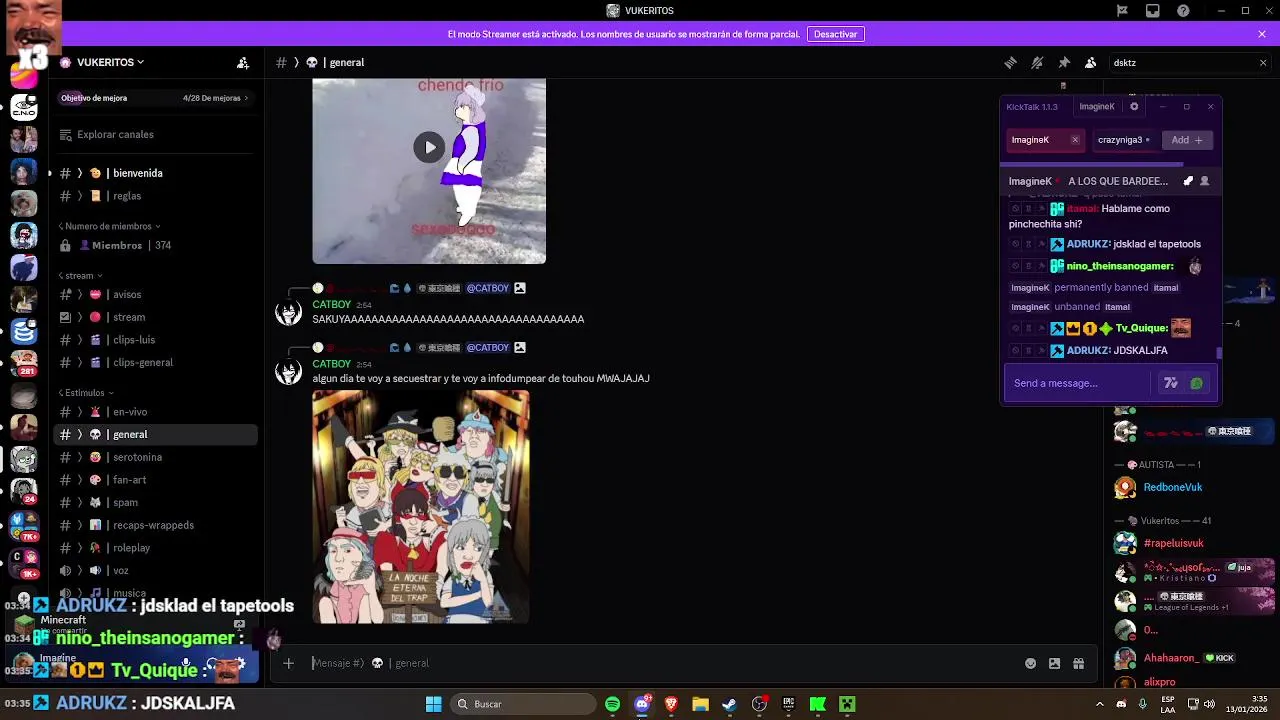Collapse the Estímulos category
The width and height of the screenshot is (1280, 720).
tap(86, 392)
